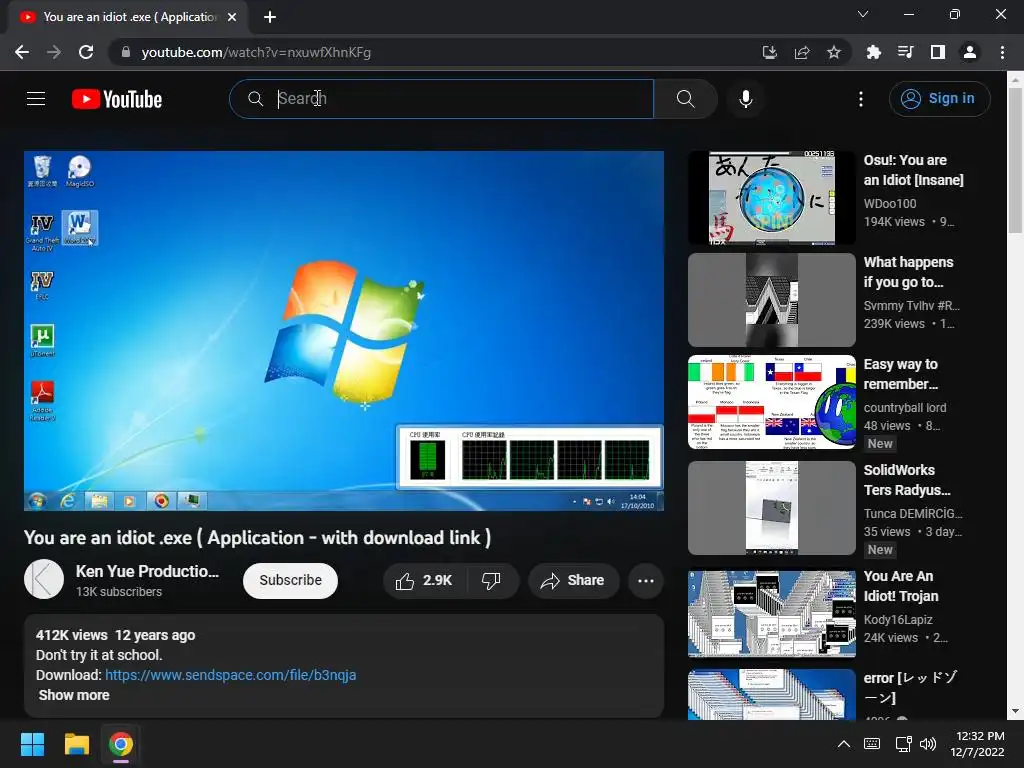Share this video
The height and width of the screenshot is (768, 1024).
pyautogui.click(x=573, y=581)
